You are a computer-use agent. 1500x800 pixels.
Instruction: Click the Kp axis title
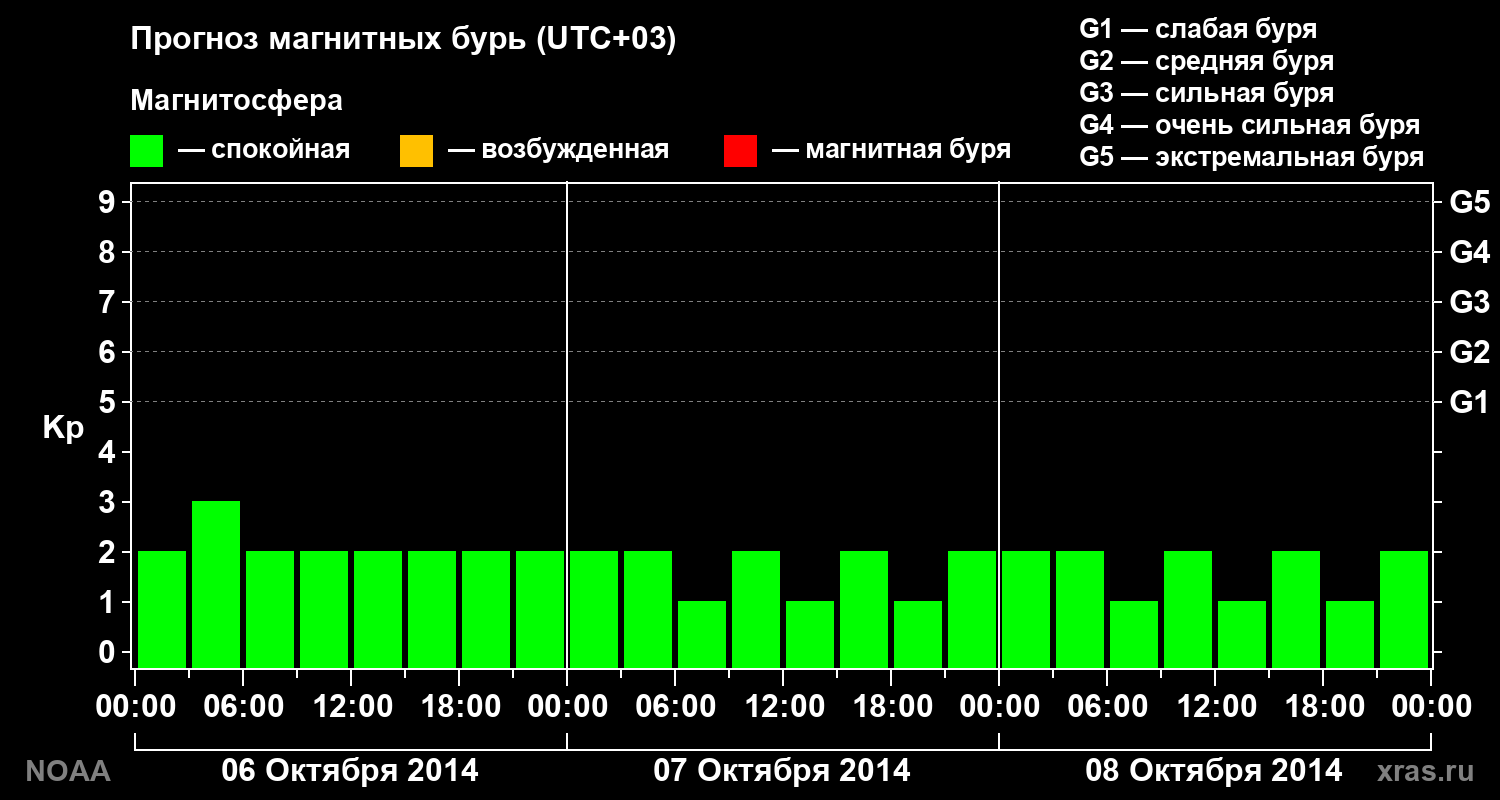tap(63, 428)
